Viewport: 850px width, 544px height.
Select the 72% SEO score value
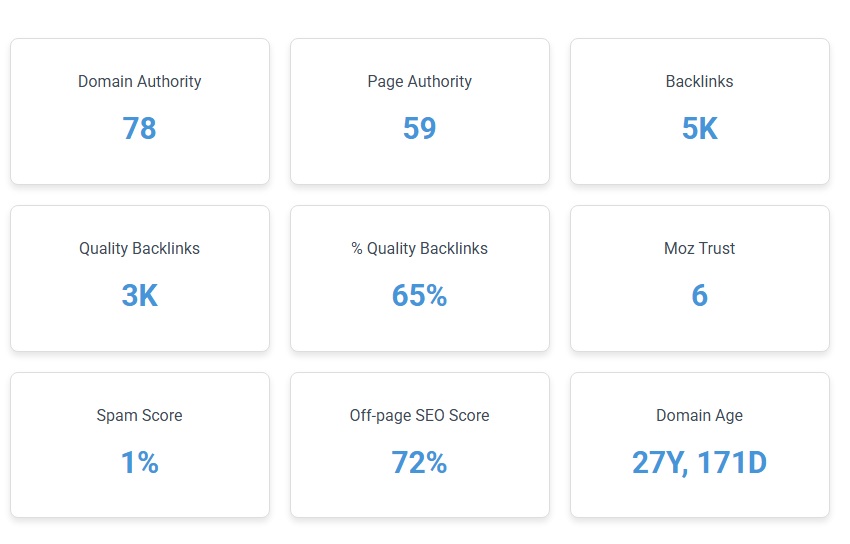pyautogui.click(x=420, y=462)
